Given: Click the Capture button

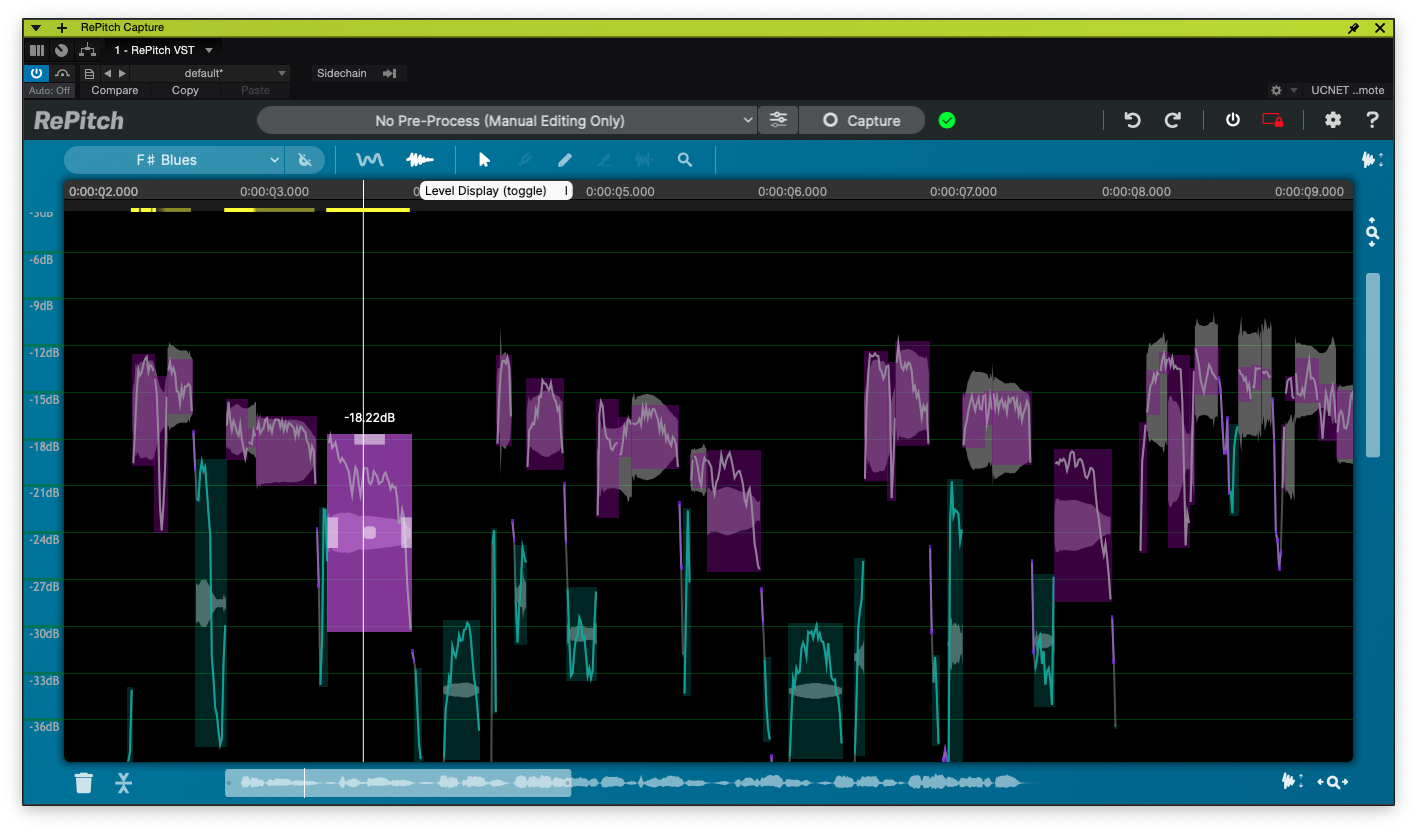Looking at the screenshot, I should click(x=861, y=120).
